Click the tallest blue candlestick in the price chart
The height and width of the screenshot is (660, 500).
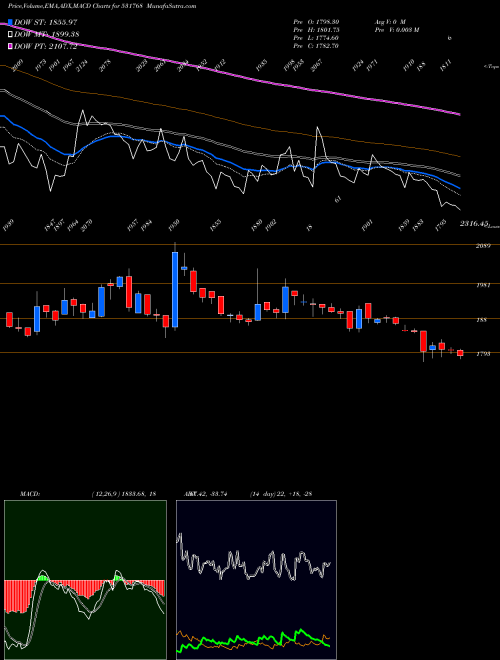click(175, 290)
